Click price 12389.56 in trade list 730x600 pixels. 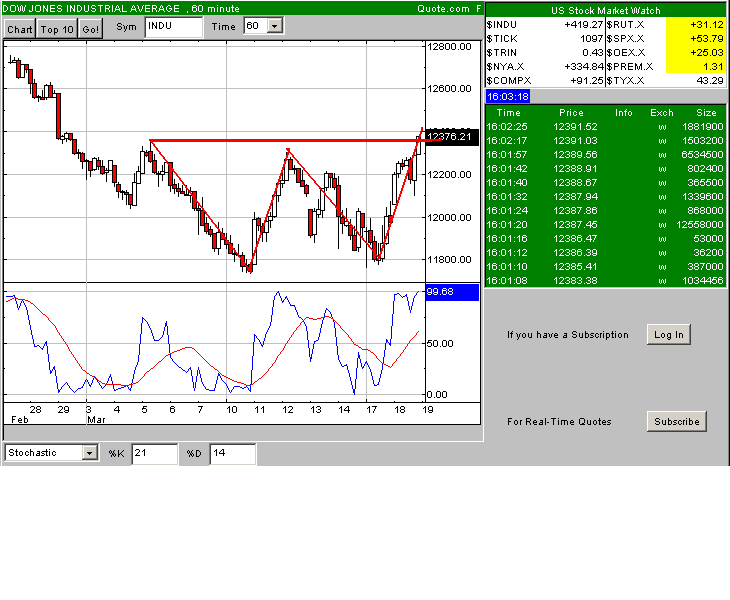575,155
